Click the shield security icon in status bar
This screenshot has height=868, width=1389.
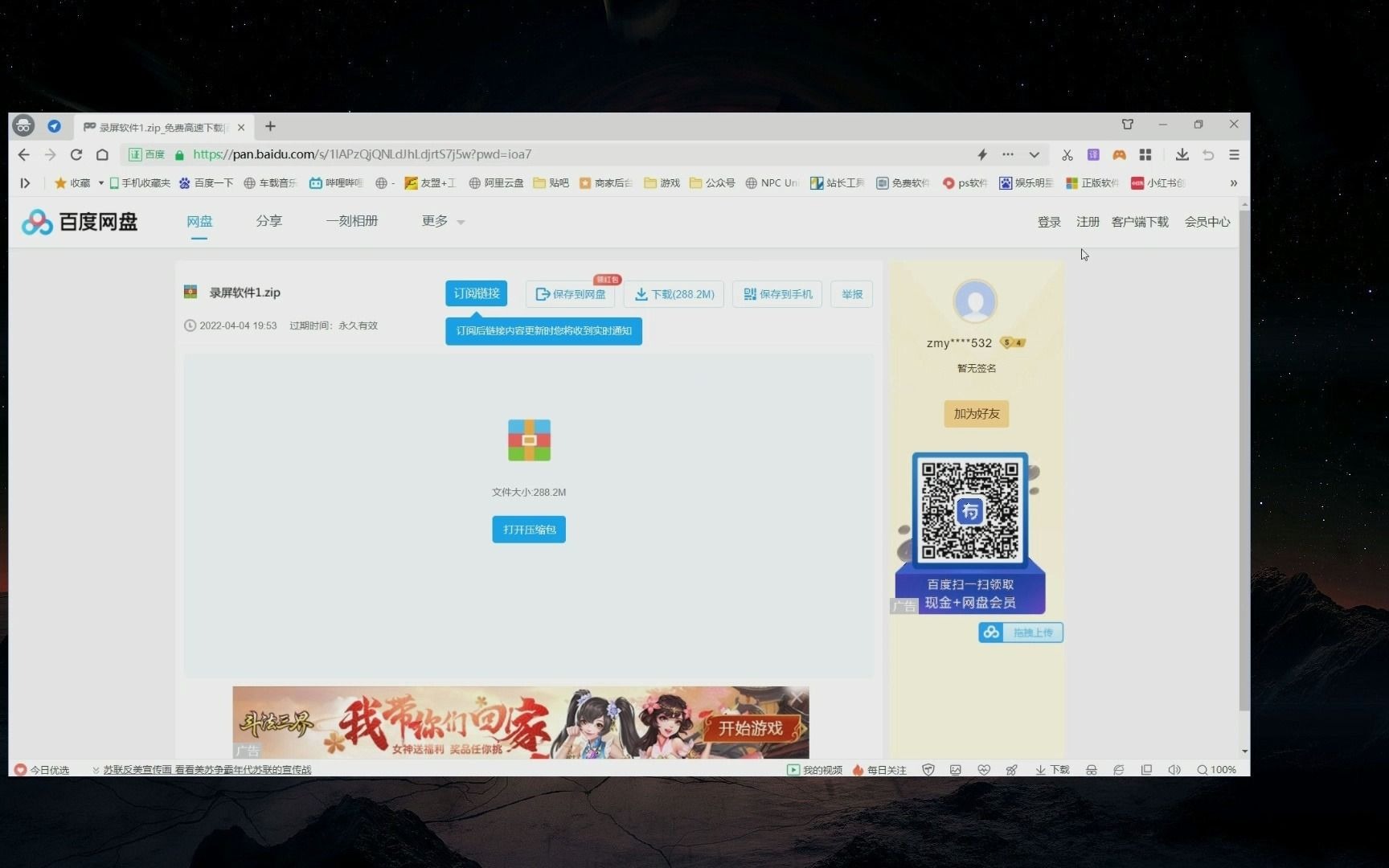click(928, 770)
